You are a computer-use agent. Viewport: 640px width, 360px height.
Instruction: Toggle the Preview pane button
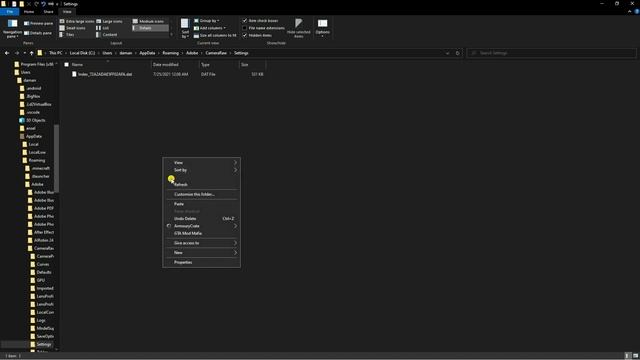[38, 23]
